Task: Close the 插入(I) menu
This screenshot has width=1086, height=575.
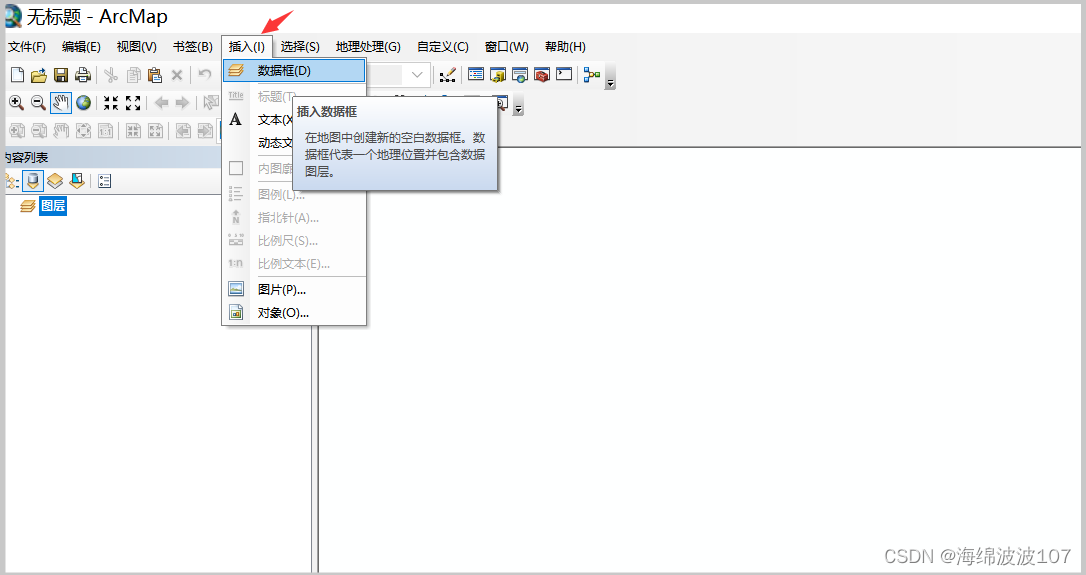Action: point(247,46)
